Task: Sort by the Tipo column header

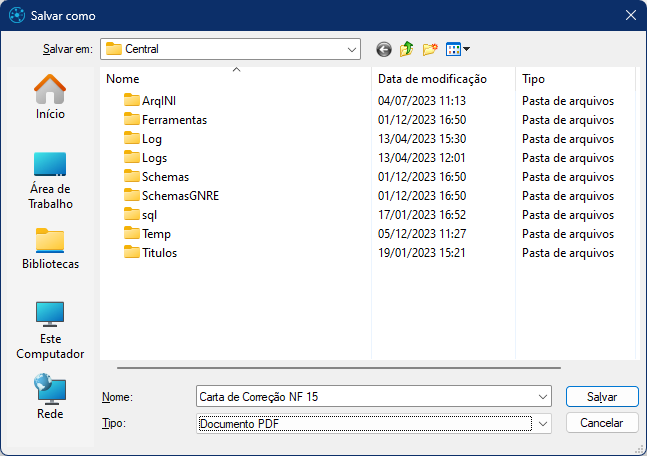Action: pos(575,79)
